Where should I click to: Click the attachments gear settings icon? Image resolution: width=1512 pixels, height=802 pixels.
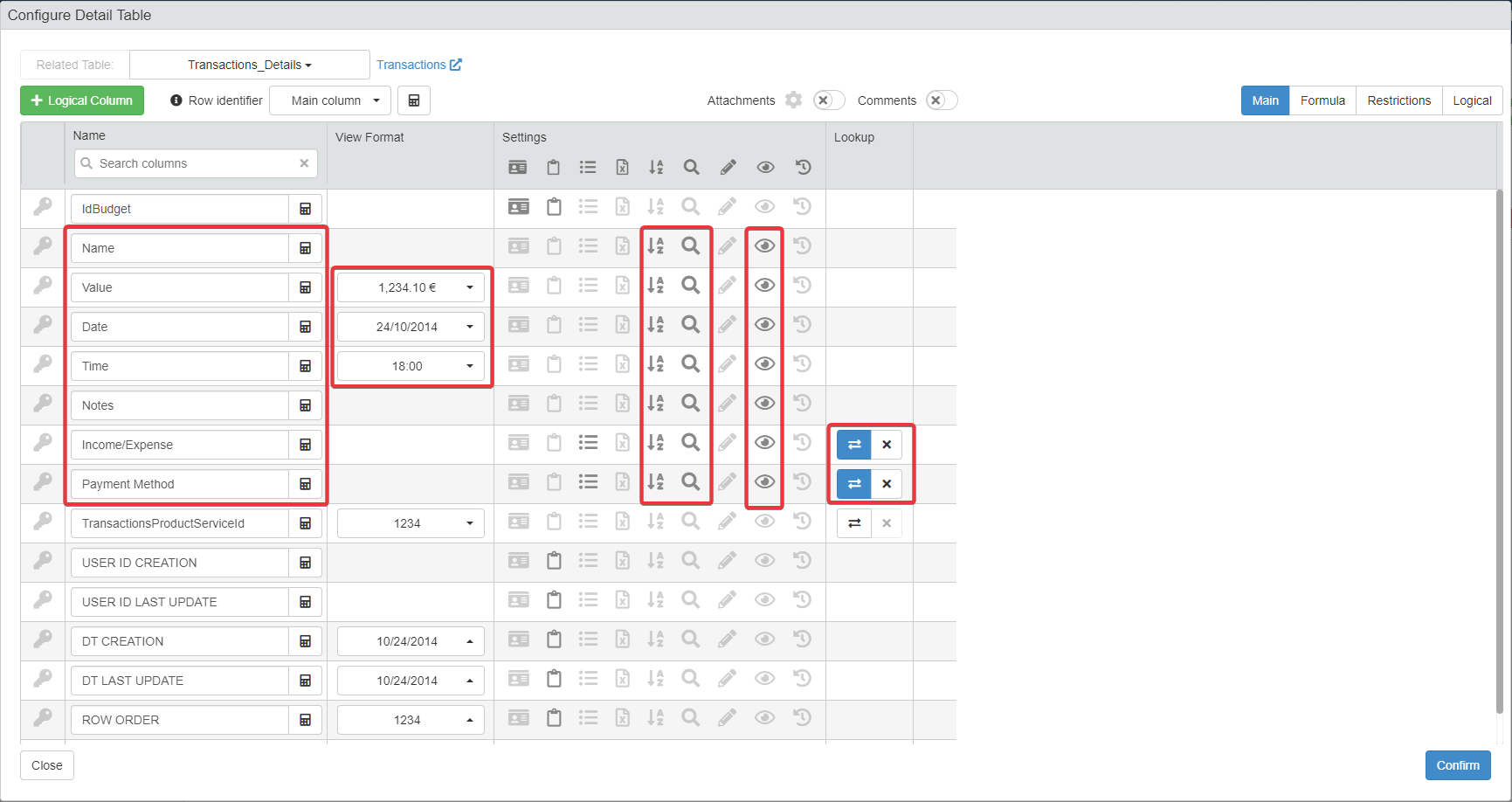click(793, 100)
